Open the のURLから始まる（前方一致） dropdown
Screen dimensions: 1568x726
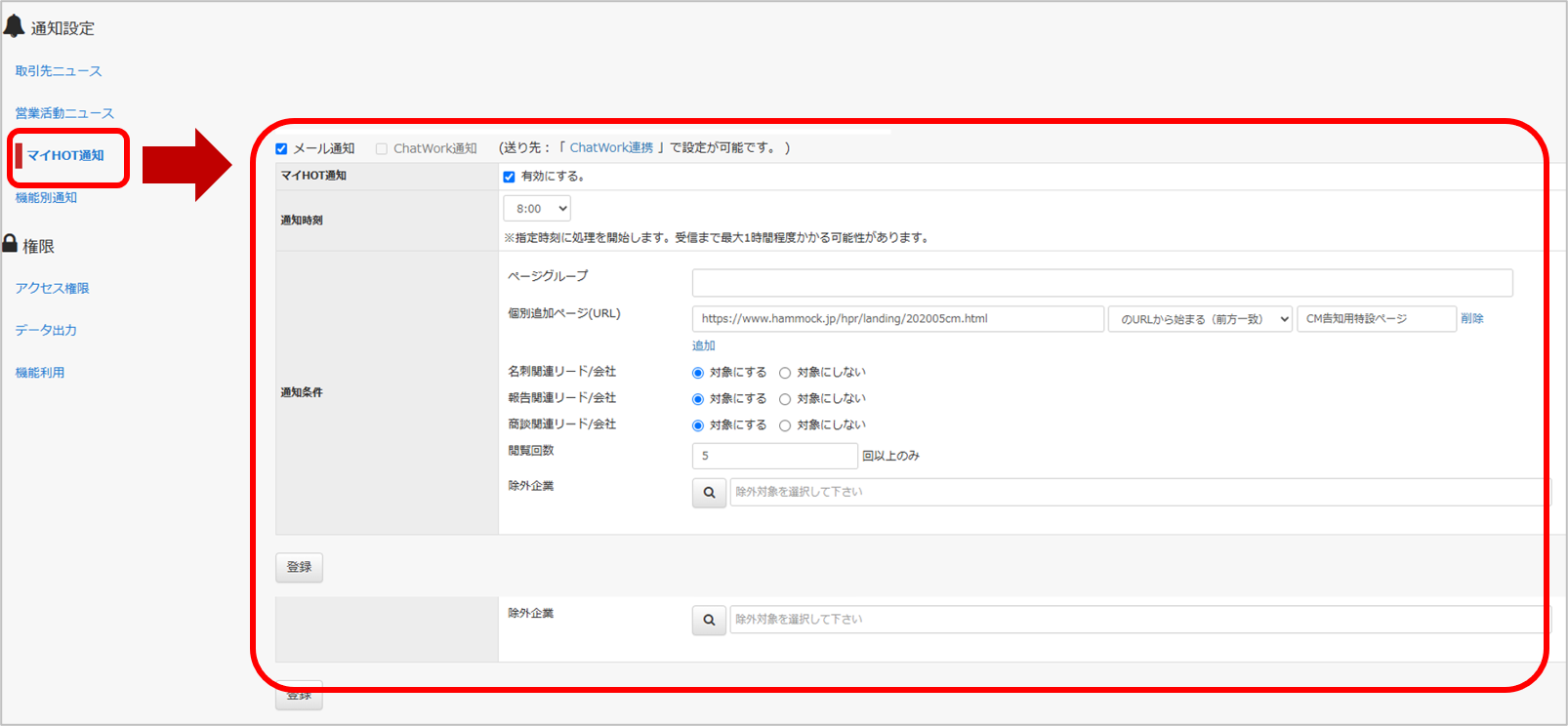point(1201,319)
